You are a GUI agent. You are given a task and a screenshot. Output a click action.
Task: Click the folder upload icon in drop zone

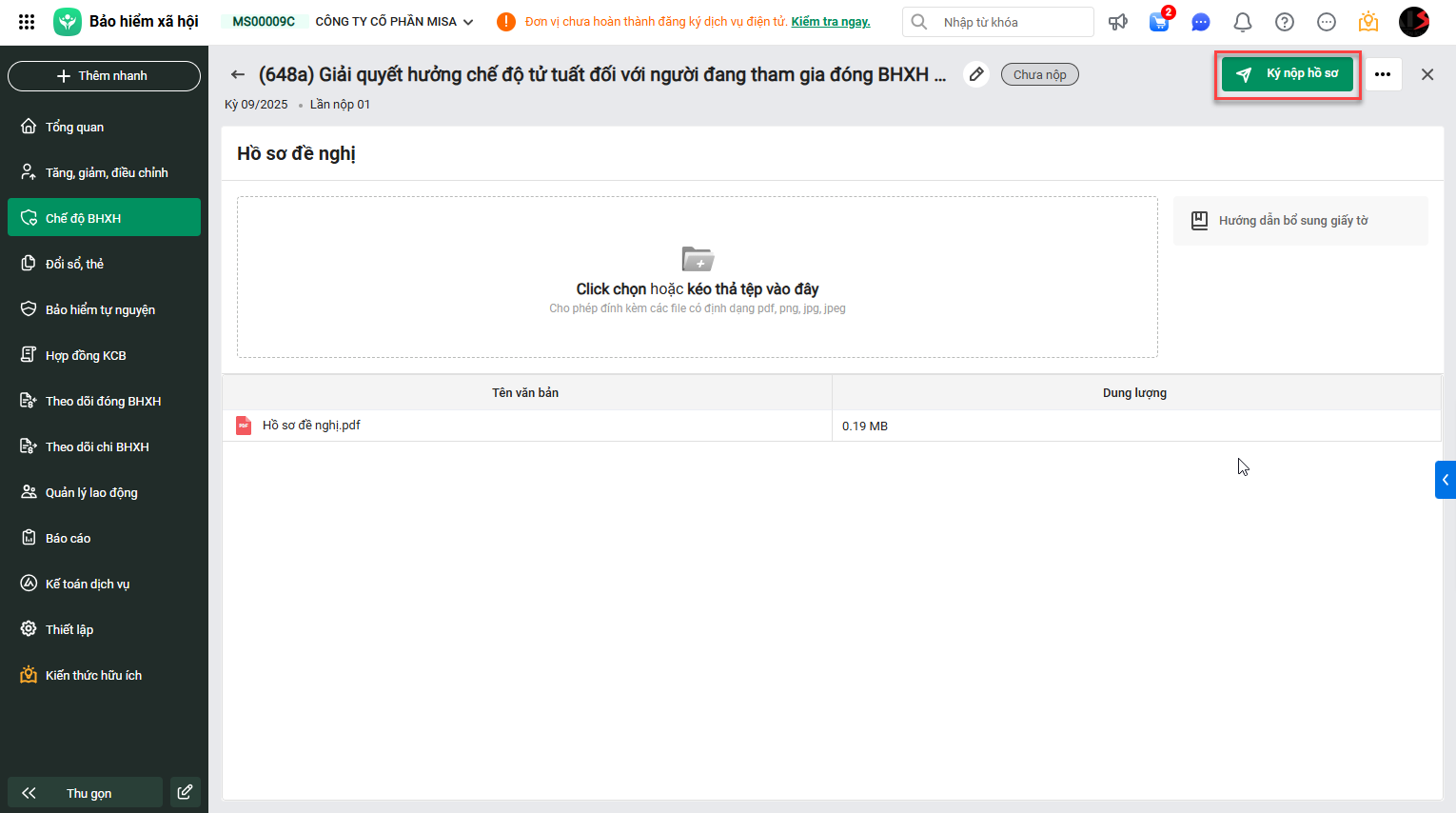click(x=698, y=258)
